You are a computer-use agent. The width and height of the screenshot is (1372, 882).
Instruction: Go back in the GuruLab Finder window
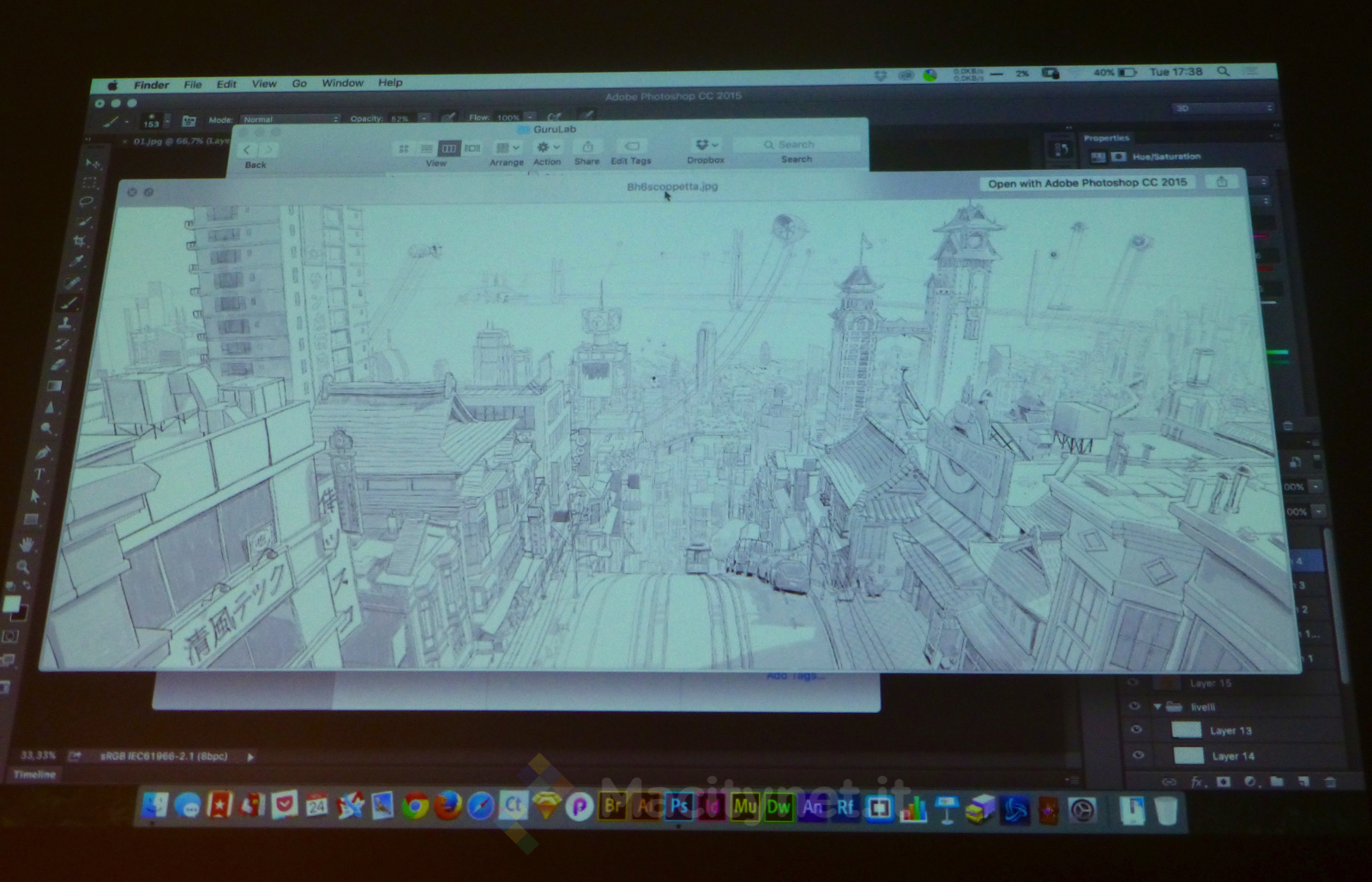click(247, 150)
